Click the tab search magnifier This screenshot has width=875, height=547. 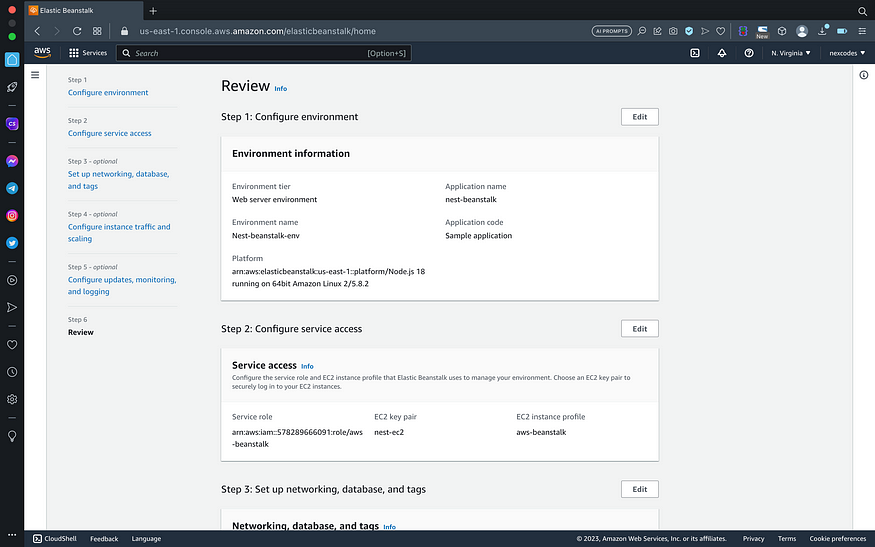(862, 11)
